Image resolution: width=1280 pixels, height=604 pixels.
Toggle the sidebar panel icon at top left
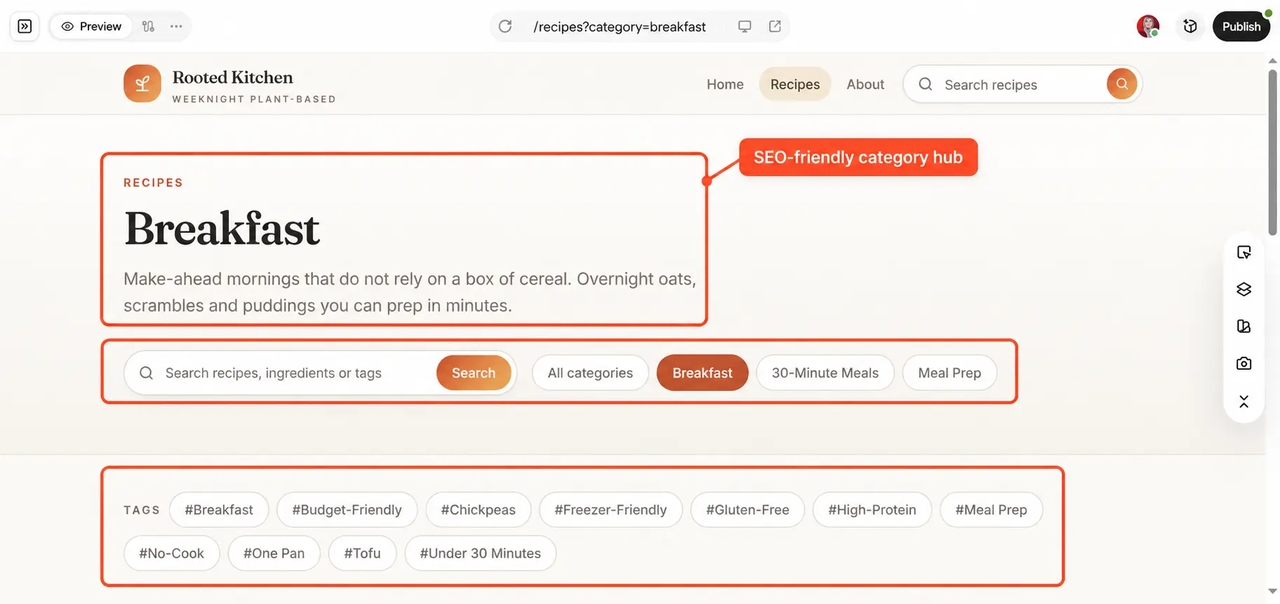point(25,26)
